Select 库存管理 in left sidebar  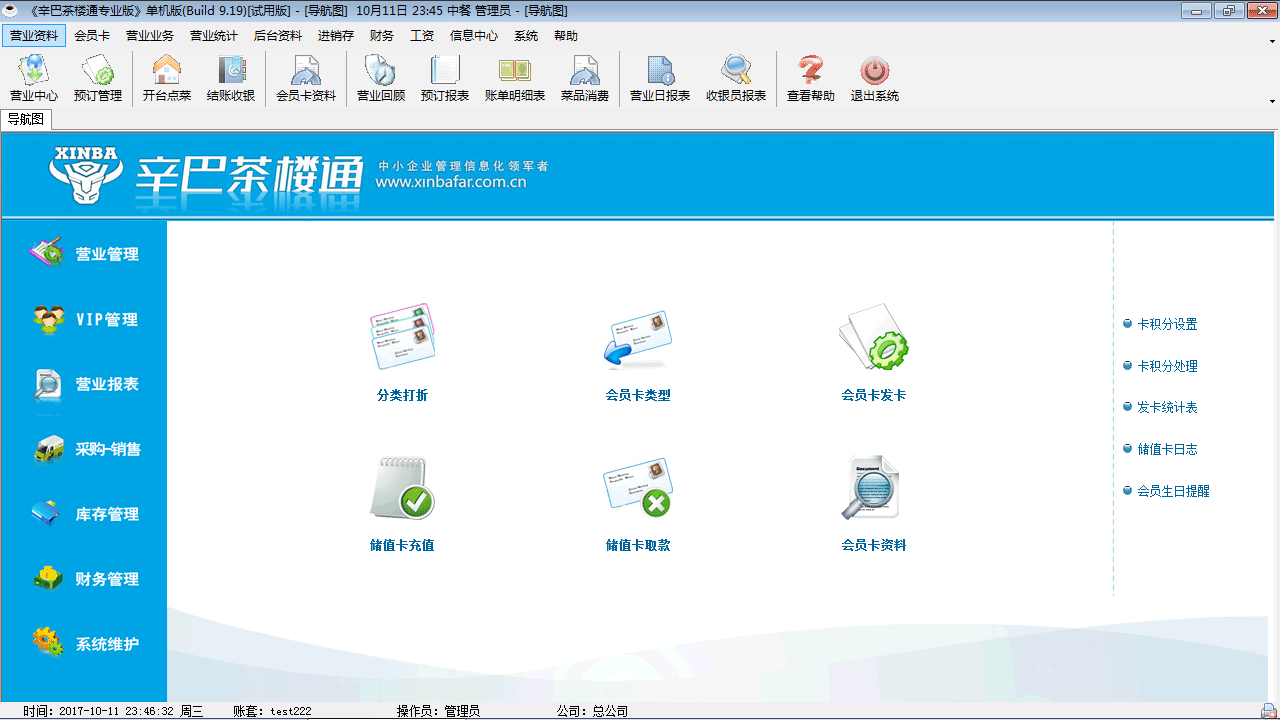pyautogui.click(x=84, y=514)
